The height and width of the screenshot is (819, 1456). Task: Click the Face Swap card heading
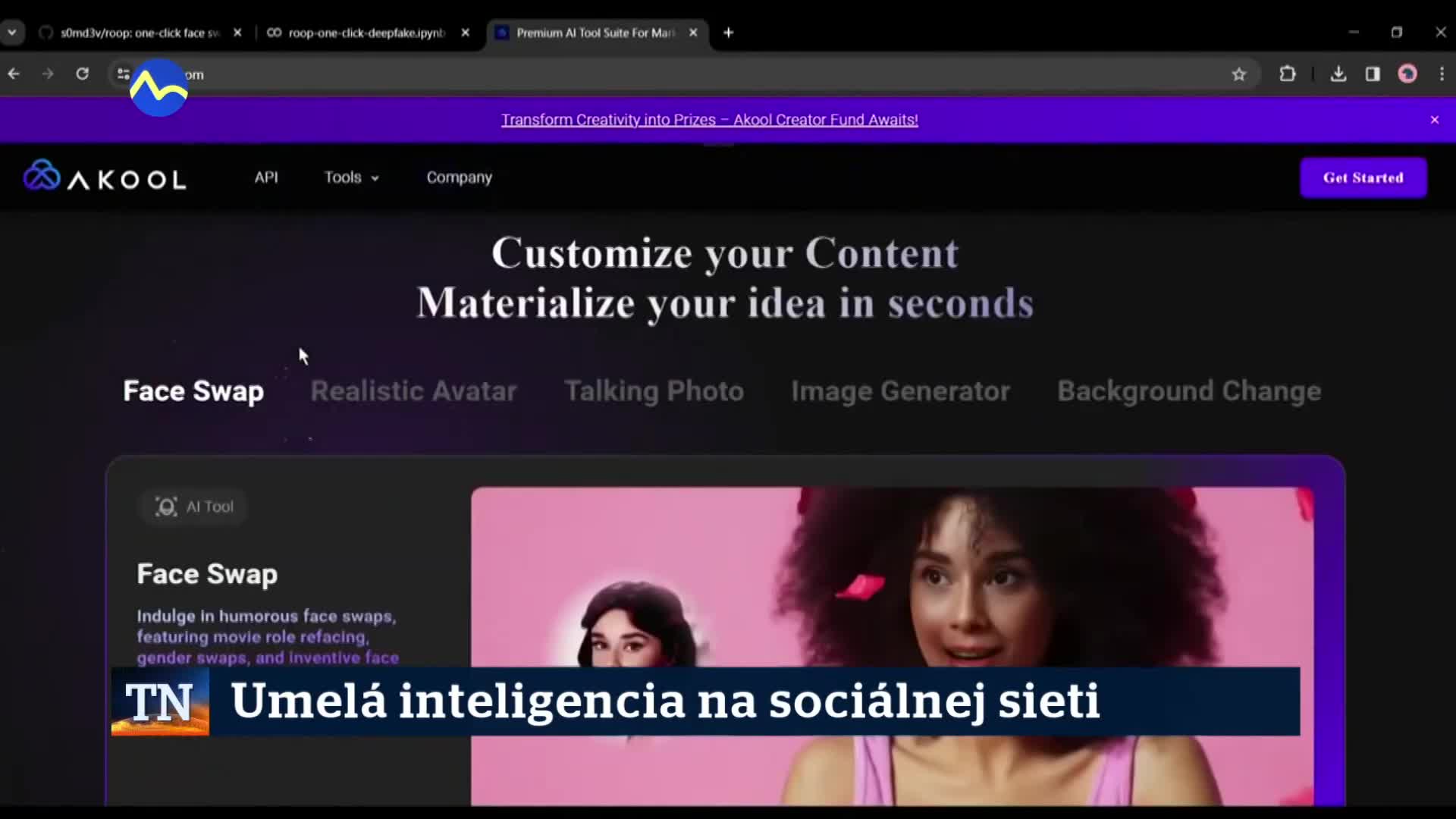[x=207, y=574]
